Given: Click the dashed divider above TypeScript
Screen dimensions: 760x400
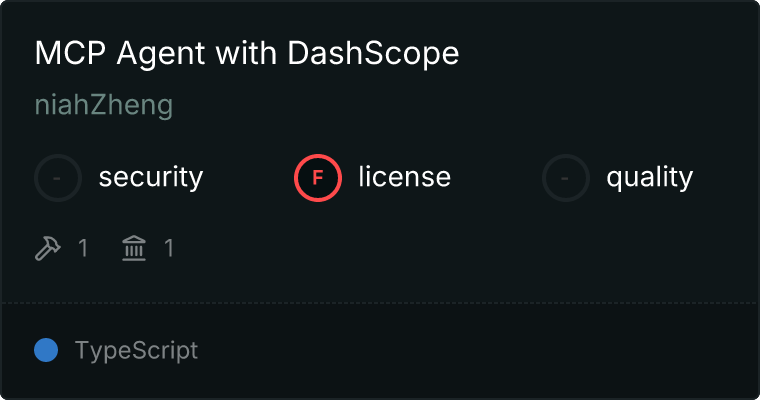Looking at the screenshot, I should (380, 302).
